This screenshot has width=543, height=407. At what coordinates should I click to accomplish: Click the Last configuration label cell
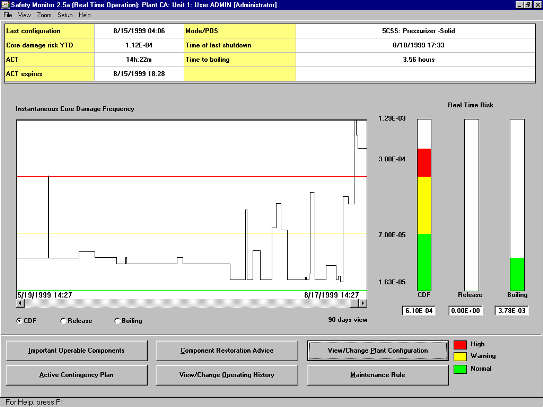point(50,31)
